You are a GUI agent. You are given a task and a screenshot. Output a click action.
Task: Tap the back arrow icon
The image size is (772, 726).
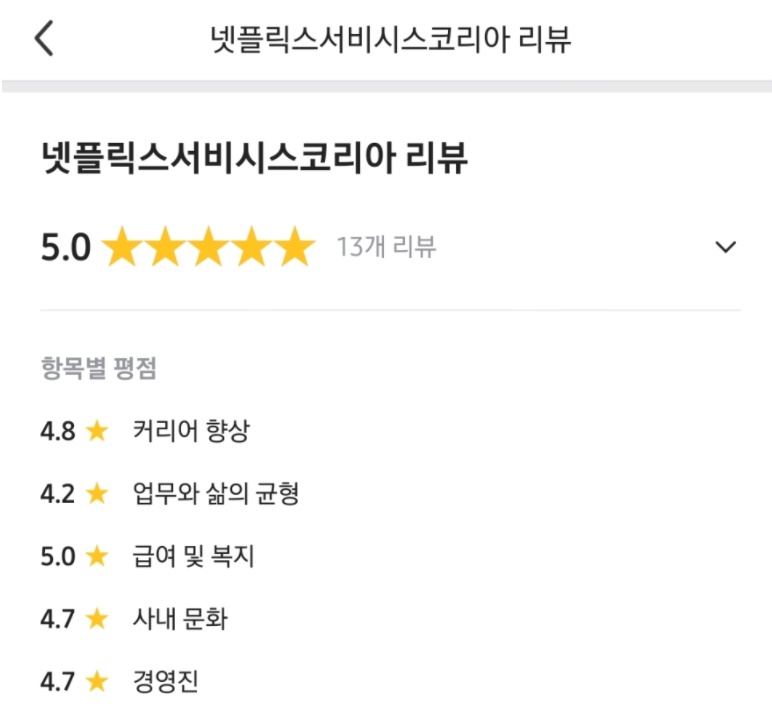pos(43,39)
